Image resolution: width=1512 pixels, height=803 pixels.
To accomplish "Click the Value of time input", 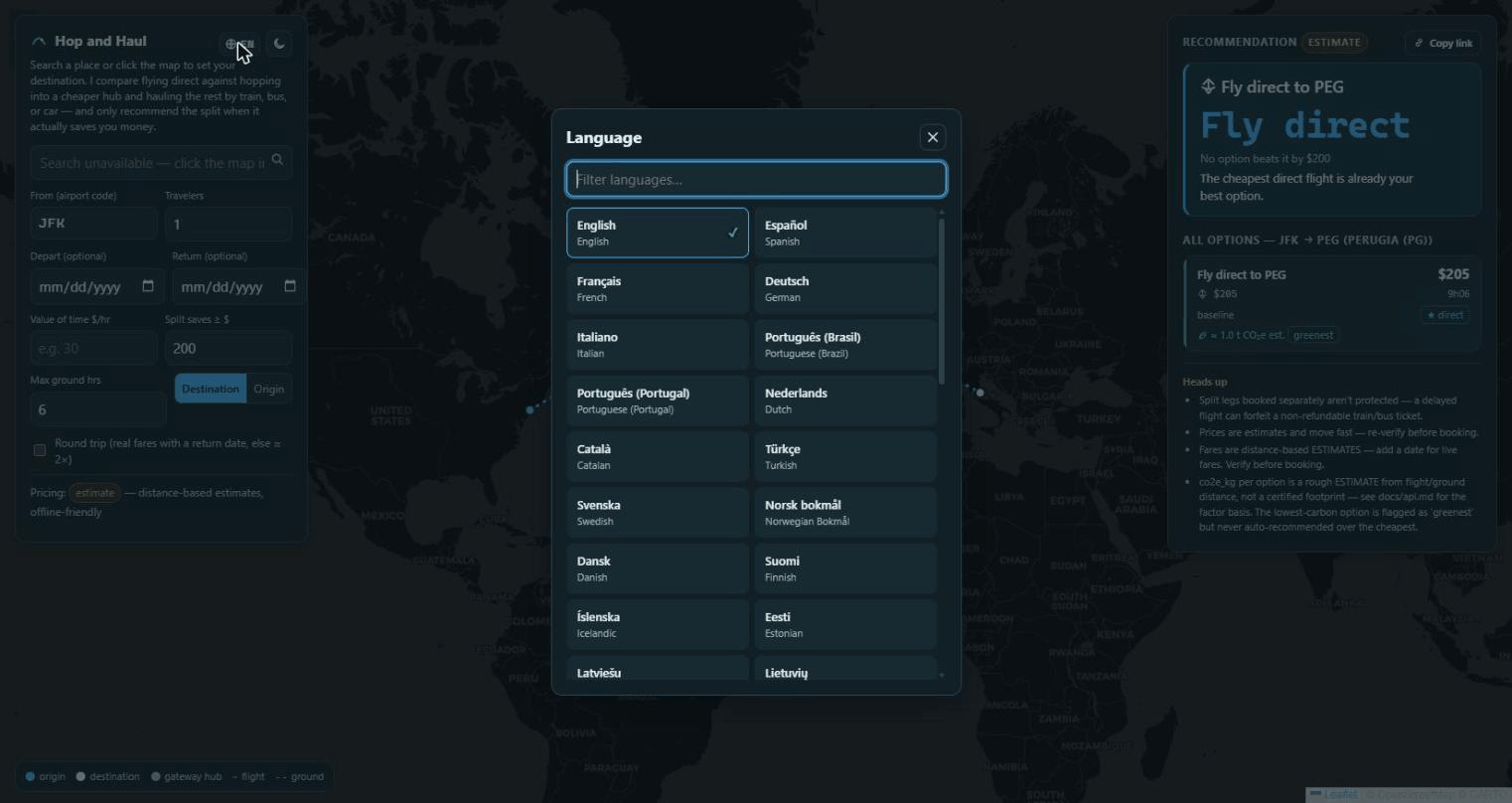I will (x=93, y=348).
